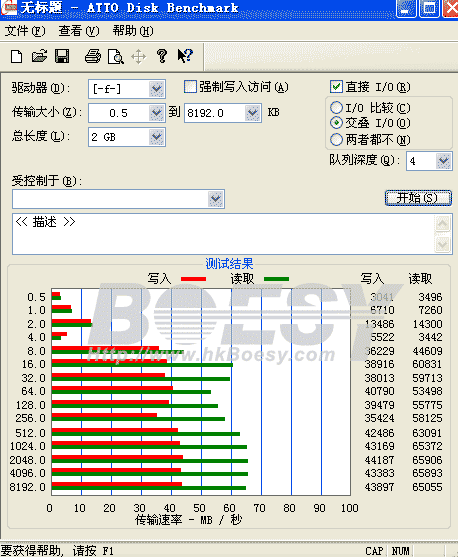Open the 队列深度 queue depth dropdown
Image resolution: width=458 pixels, height=557 pixels.
coord(443,161)
